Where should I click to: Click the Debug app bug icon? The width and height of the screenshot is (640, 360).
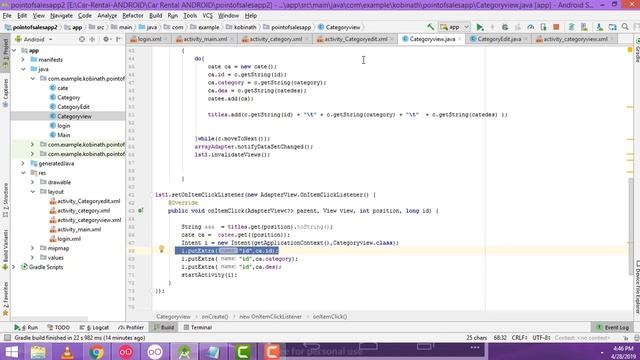tap(505, 27)
